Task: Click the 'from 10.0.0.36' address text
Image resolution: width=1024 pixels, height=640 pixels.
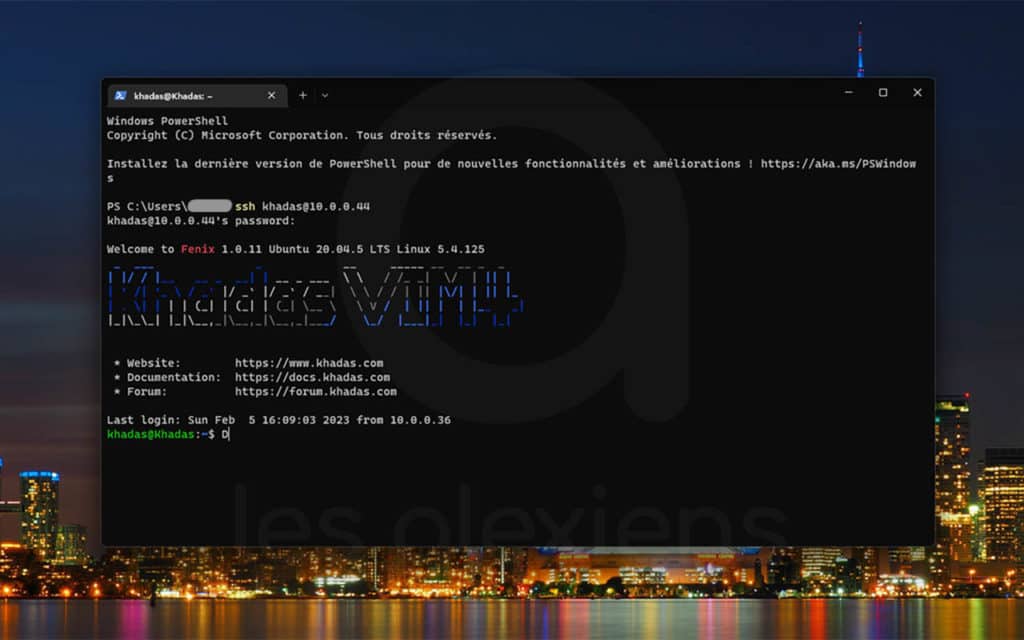Action: pyautogui.click(x=404, y=420)
